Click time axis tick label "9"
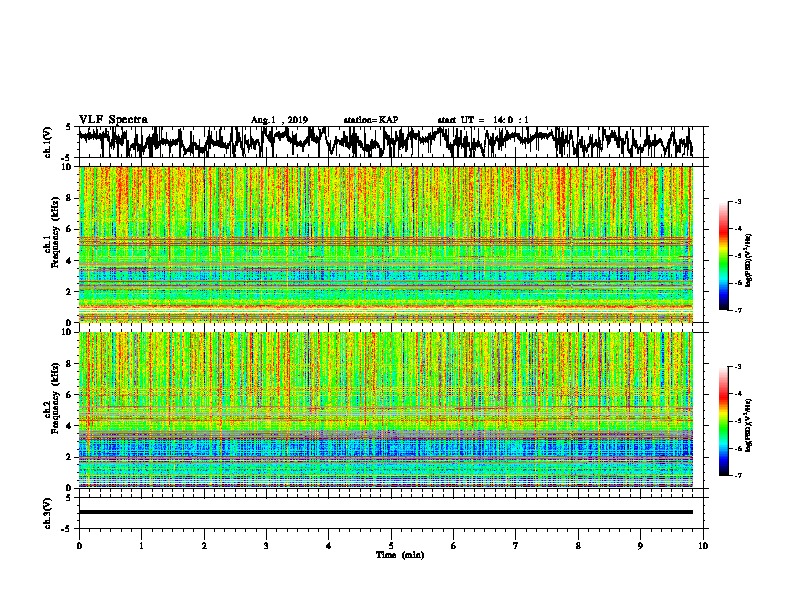The image size is (792, 612). tap(640, 546)
